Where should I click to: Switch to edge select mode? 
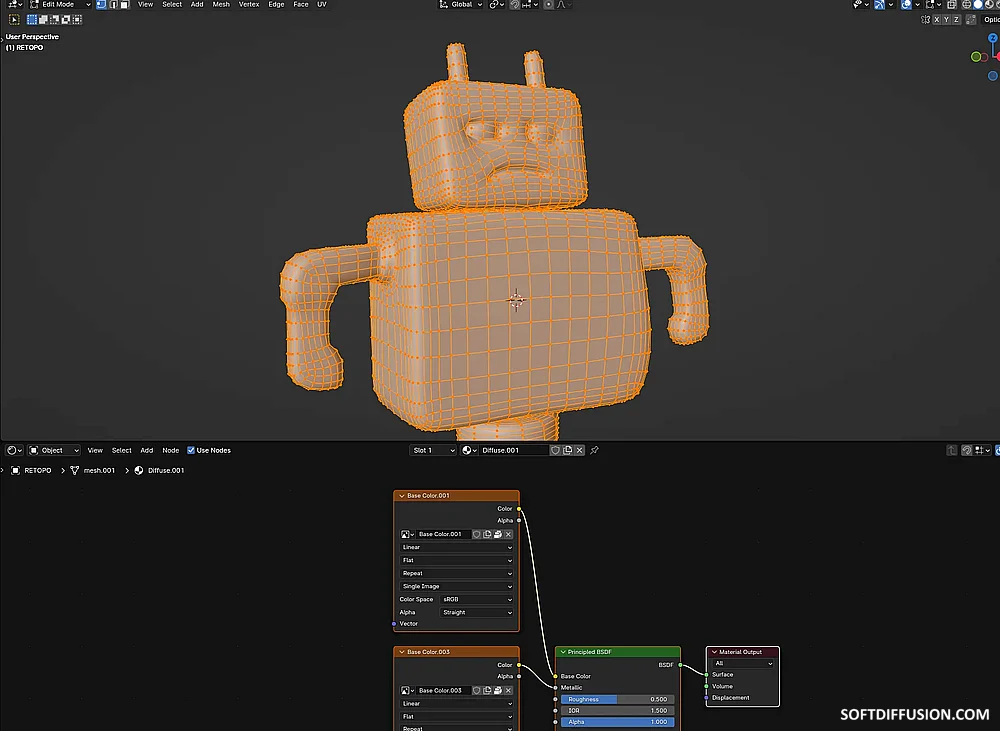(x=113, y=4)
